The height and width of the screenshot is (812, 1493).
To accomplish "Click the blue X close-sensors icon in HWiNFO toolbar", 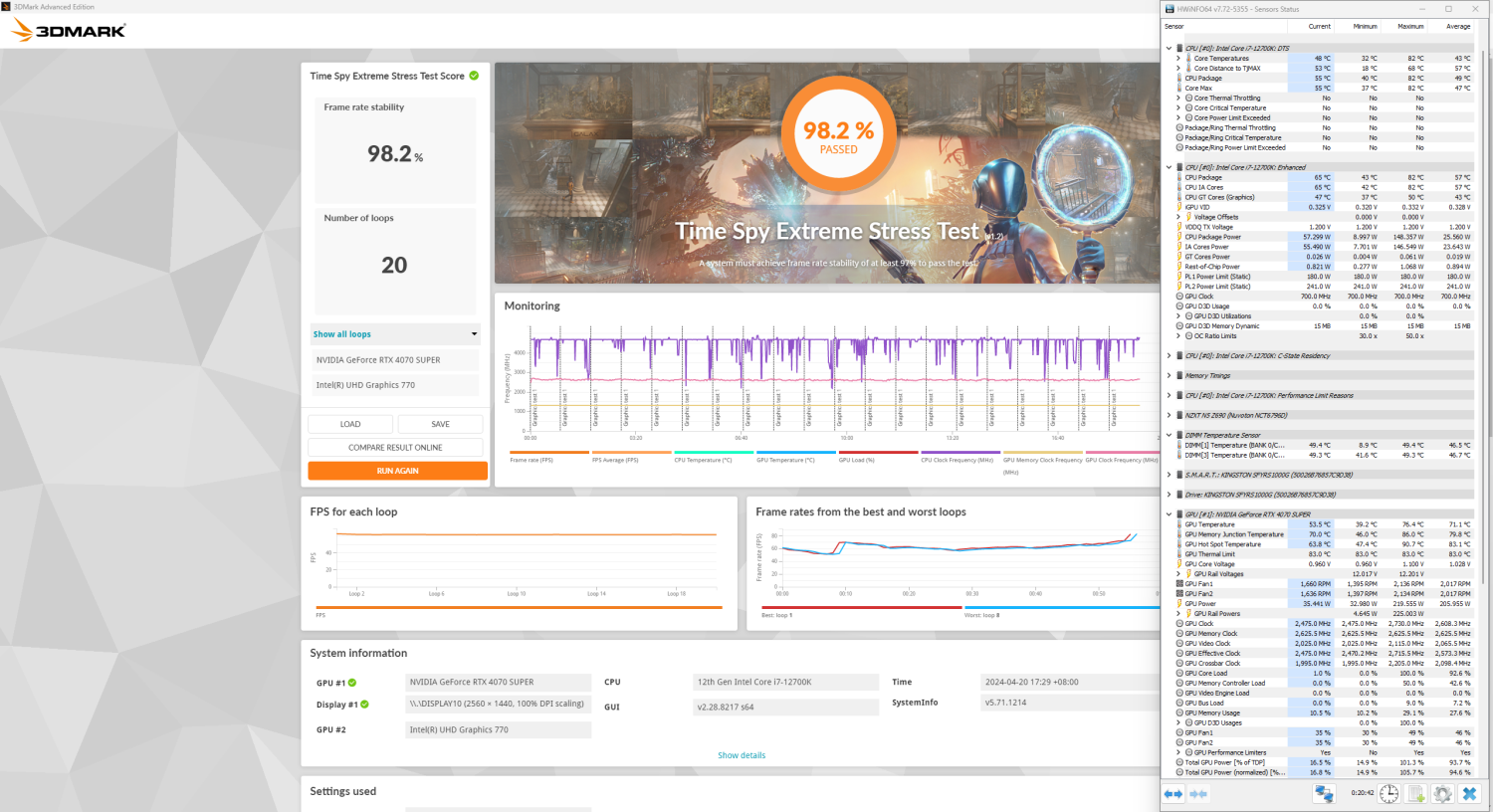I will (1469, 793).
